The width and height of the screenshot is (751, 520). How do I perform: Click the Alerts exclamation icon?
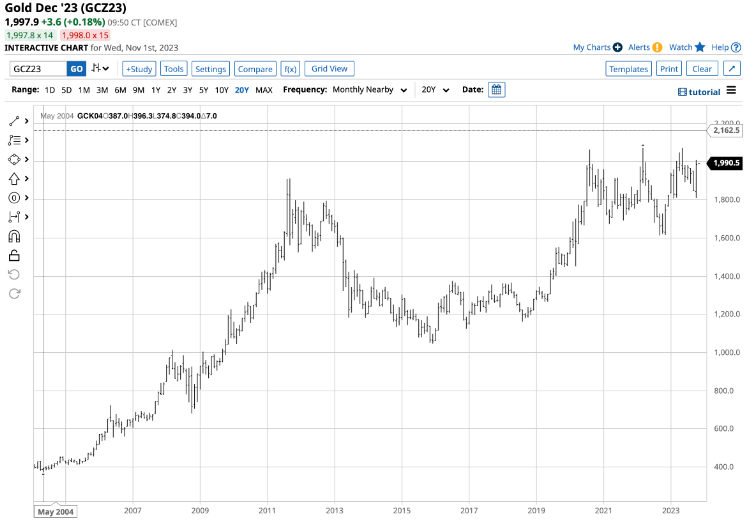[x=658, y=47]
